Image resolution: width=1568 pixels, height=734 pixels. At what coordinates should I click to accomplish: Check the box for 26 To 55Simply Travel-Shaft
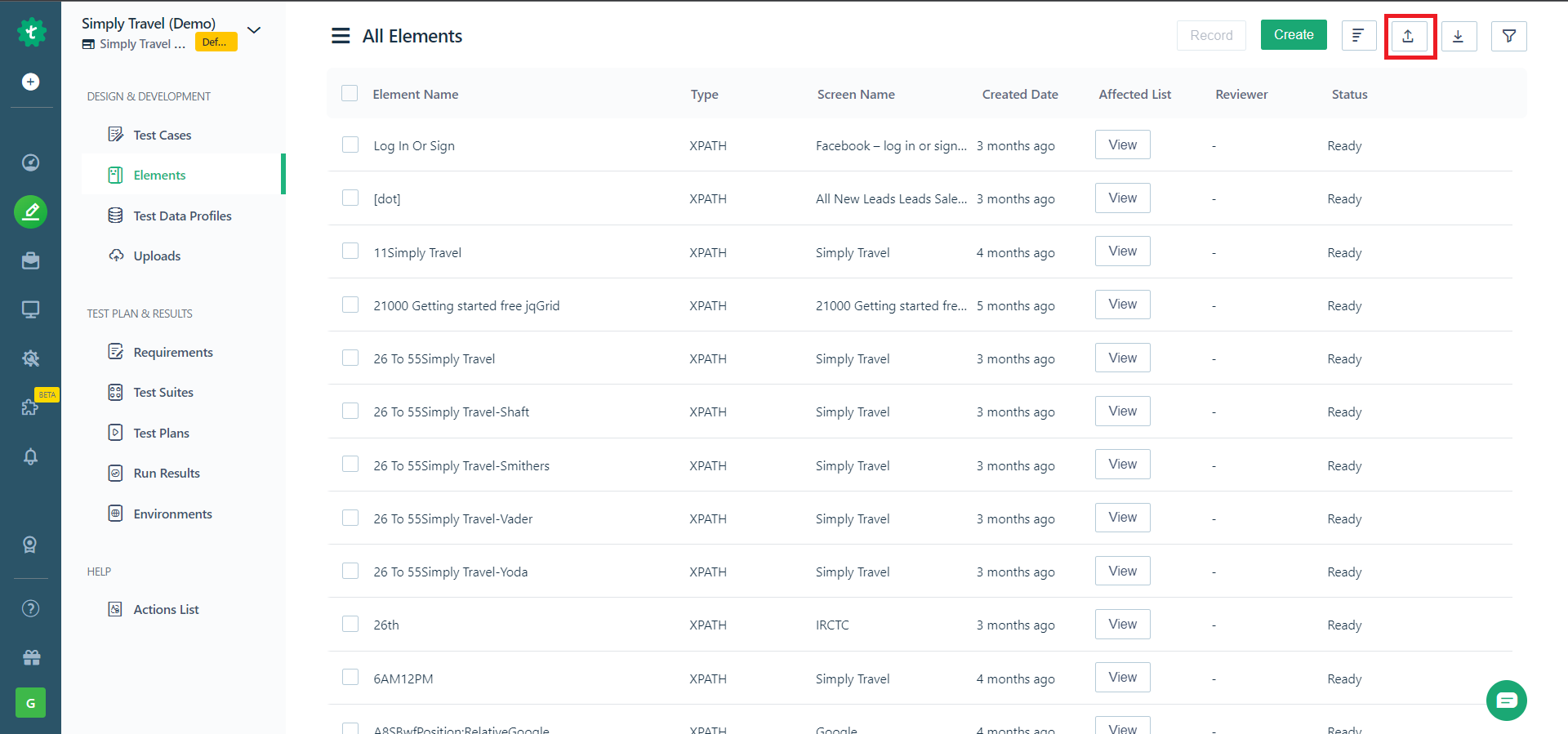pos(350,411)
